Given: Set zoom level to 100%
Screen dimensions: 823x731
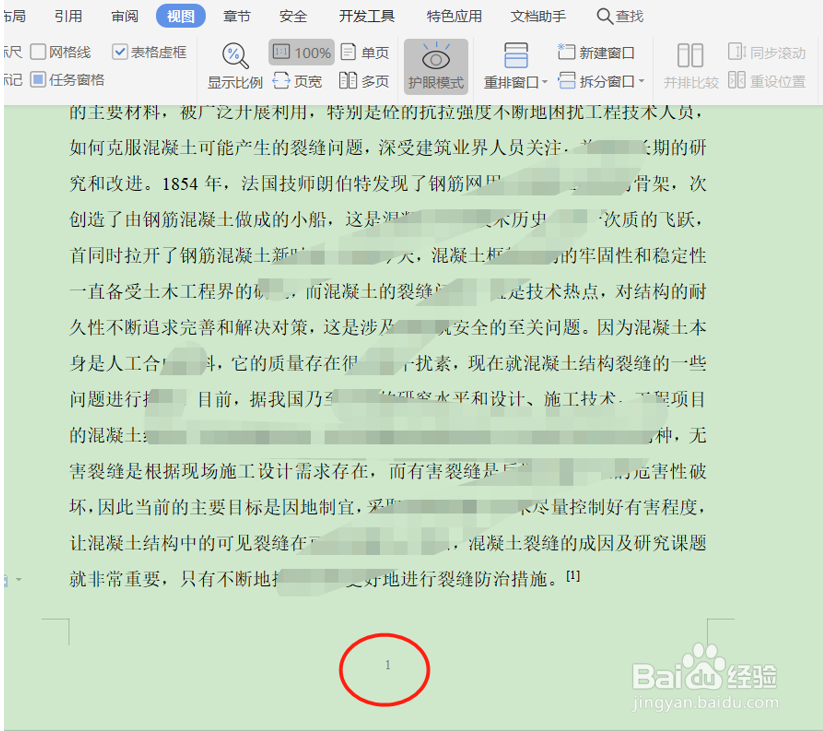Looking at the screenshot, I should click(301, 52).
